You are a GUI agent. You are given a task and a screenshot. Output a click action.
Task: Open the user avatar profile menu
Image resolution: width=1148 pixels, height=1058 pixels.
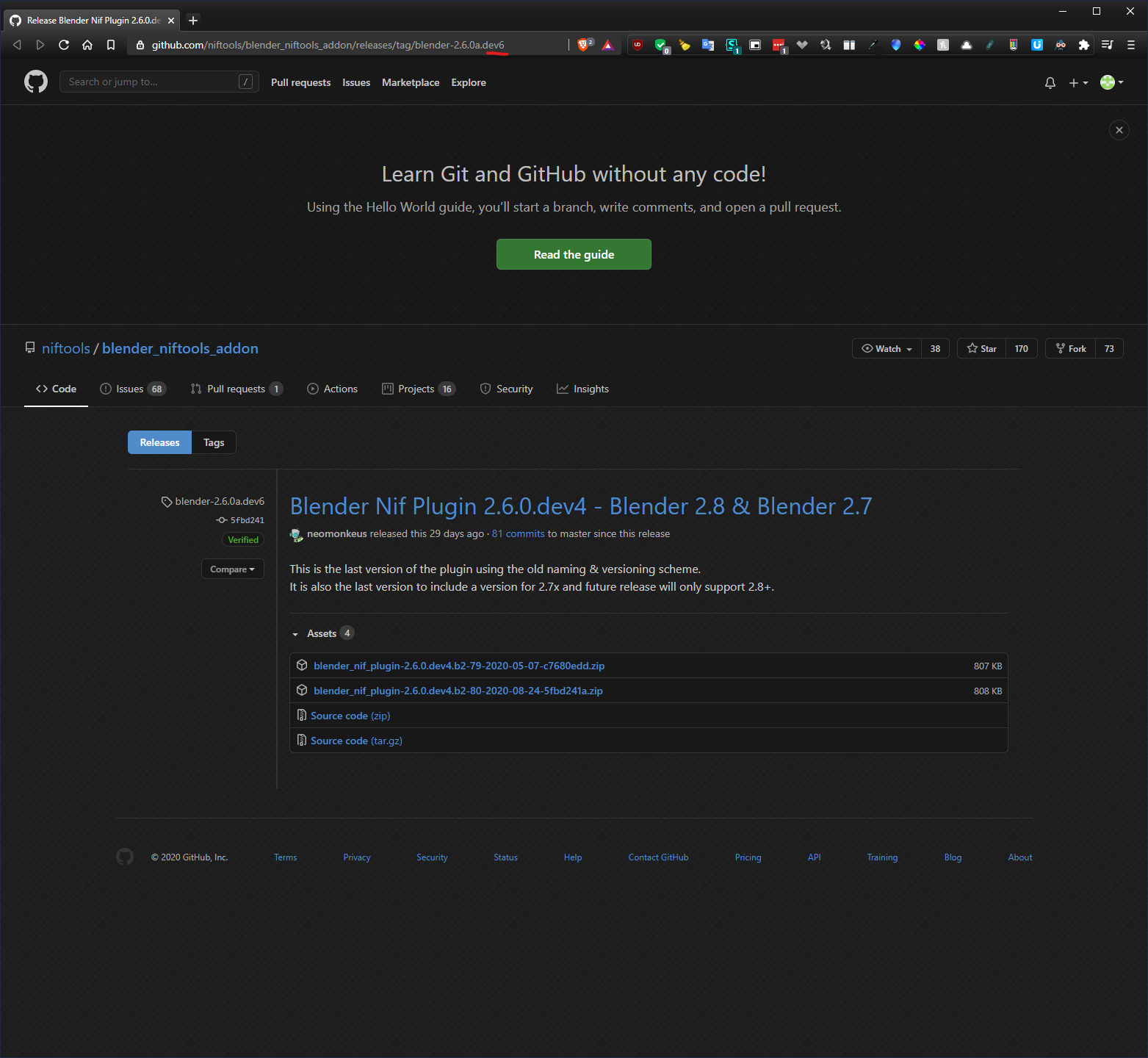pos(1112,82)
